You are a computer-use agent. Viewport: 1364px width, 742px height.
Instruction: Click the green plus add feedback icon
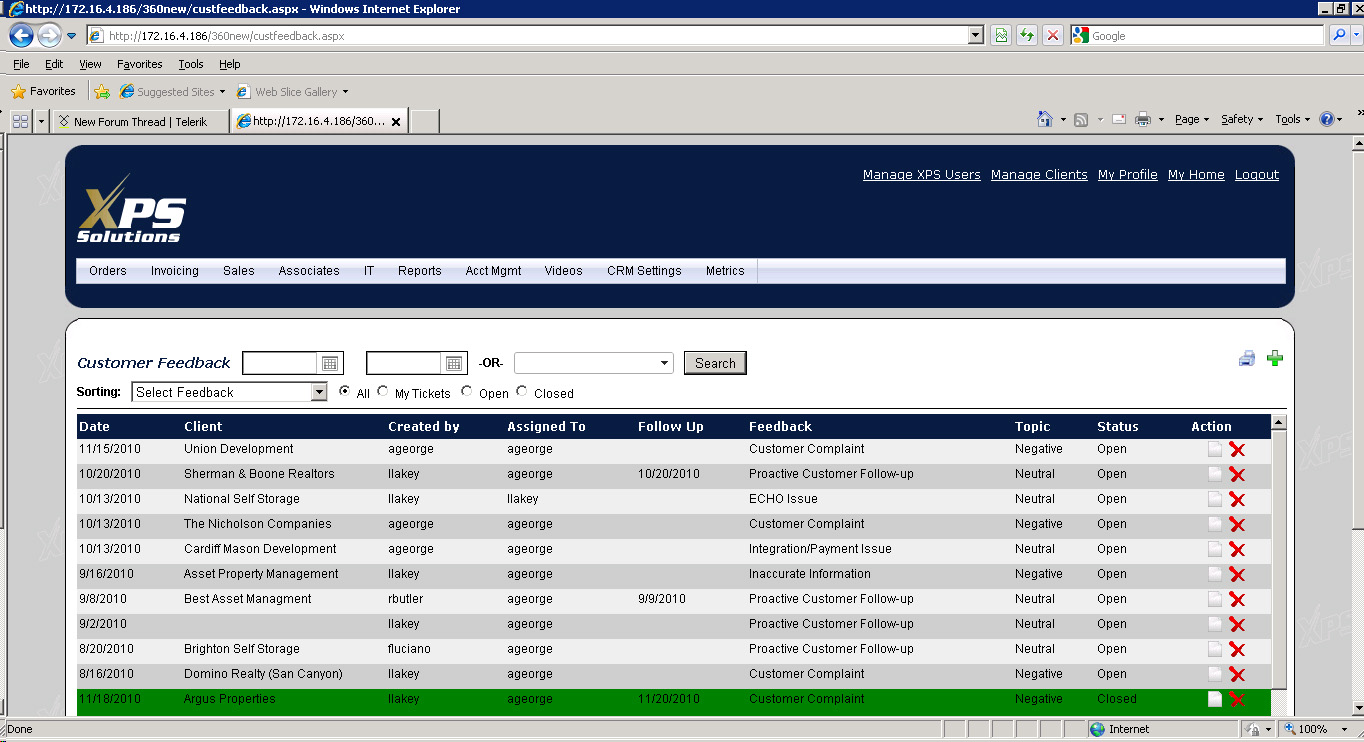pyautogui.click(x=1275, y=359)
